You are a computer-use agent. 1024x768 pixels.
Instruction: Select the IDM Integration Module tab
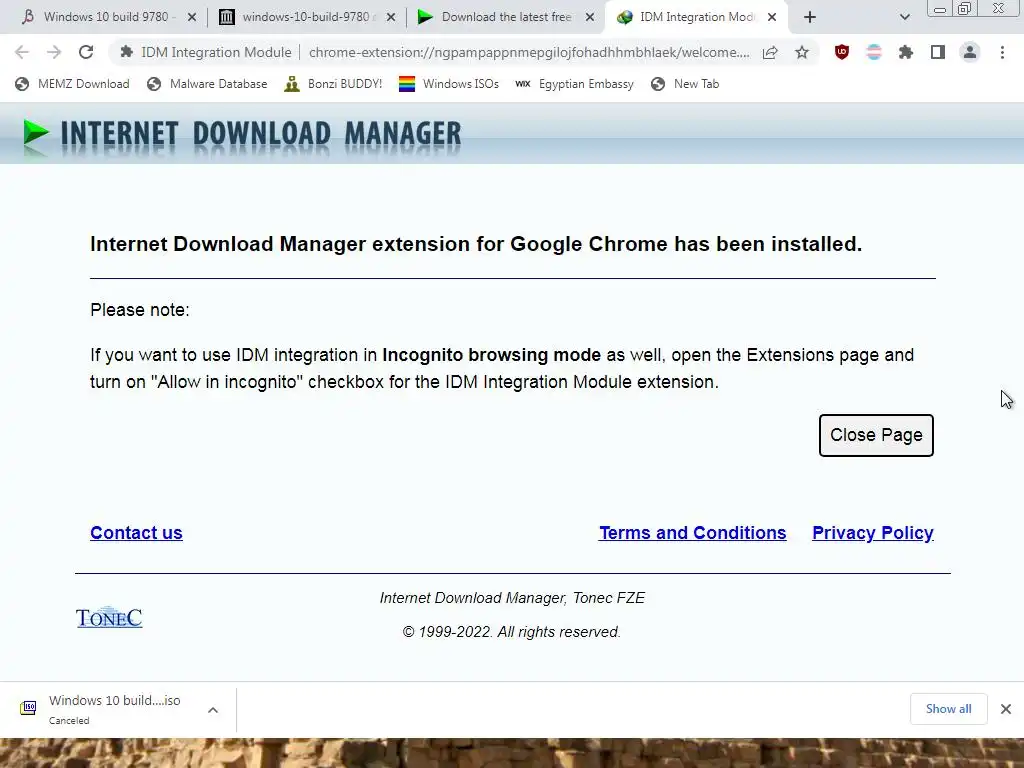point(696,17)
